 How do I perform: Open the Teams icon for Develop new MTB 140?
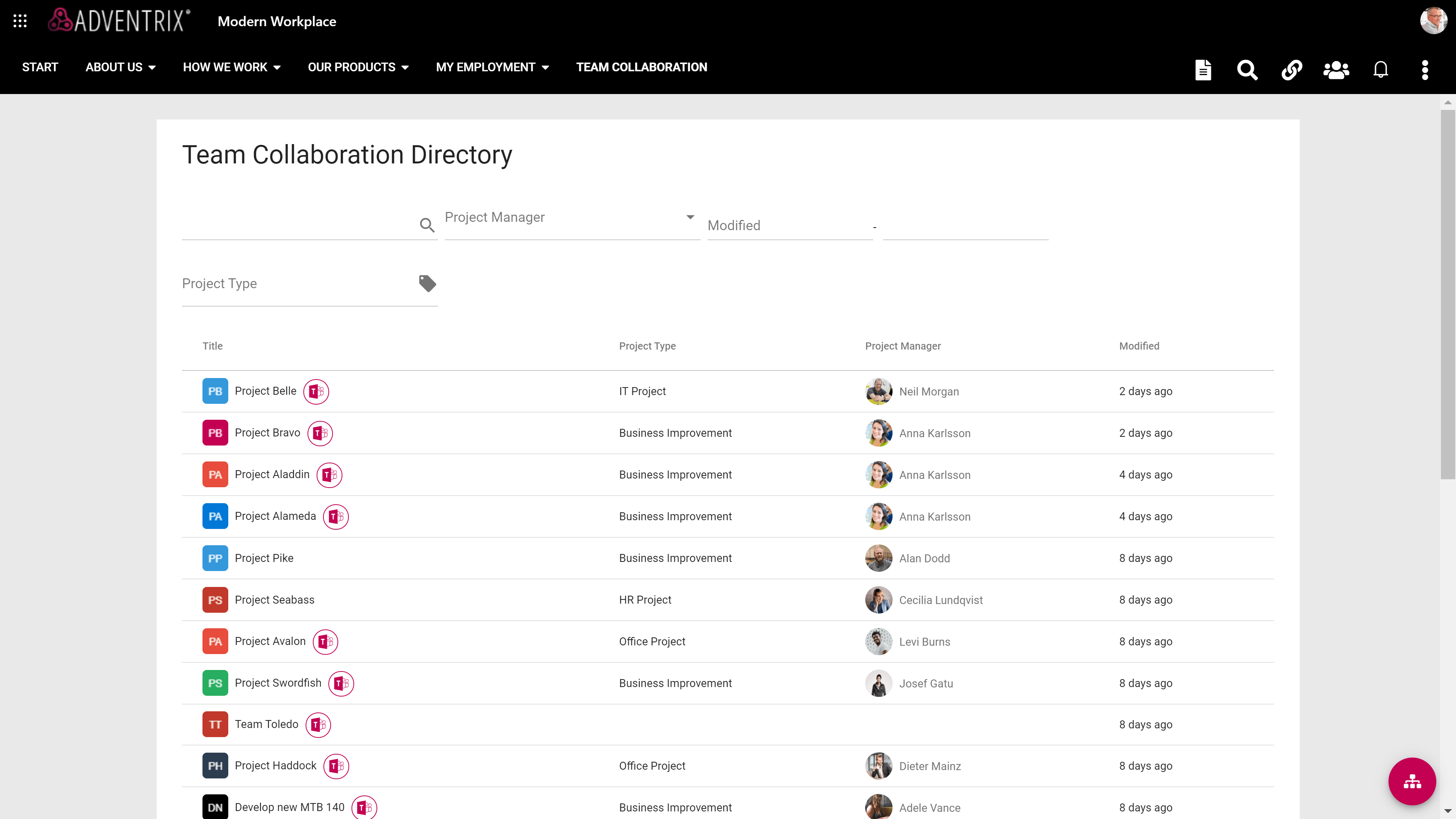pos(364,807)
